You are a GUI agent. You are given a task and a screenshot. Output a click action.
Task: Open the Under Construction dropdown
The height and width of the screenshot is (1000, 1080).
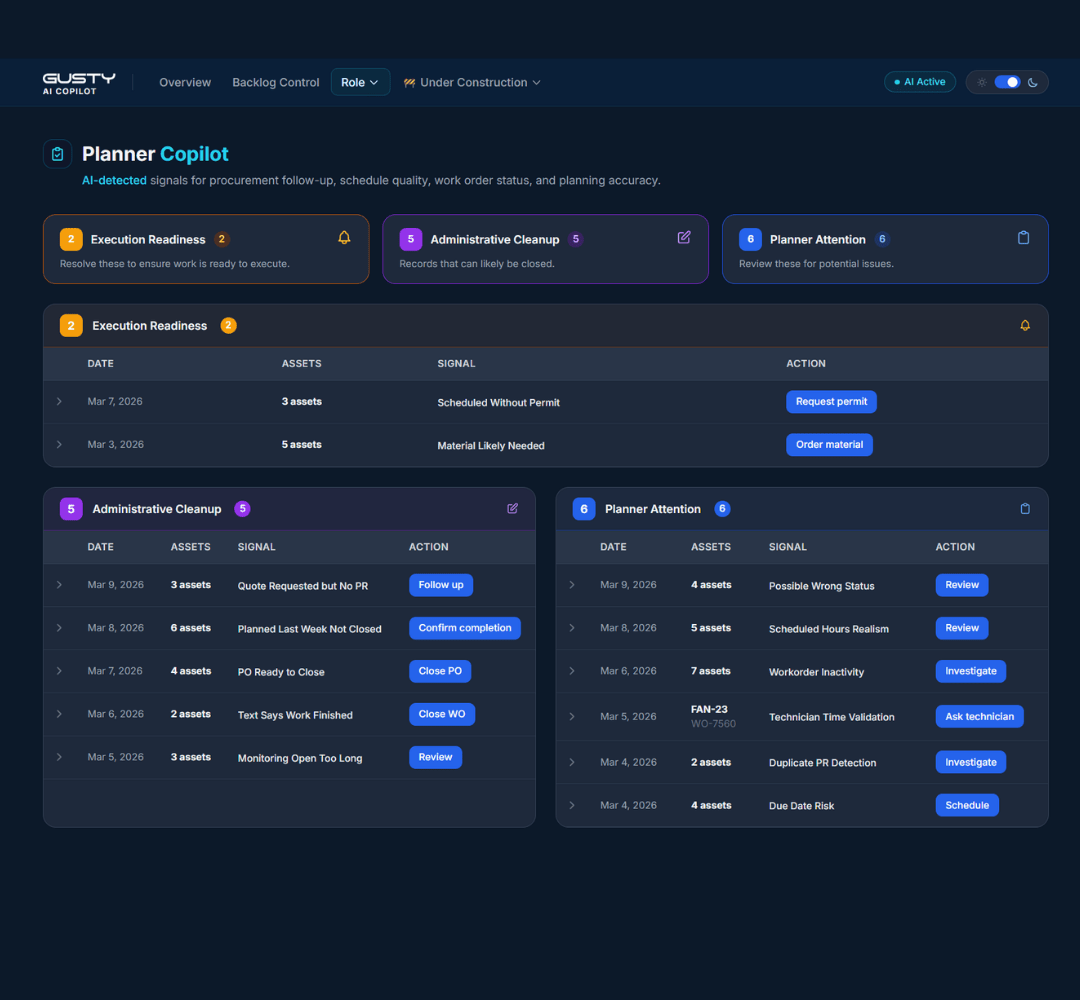(x=471, y=82)
